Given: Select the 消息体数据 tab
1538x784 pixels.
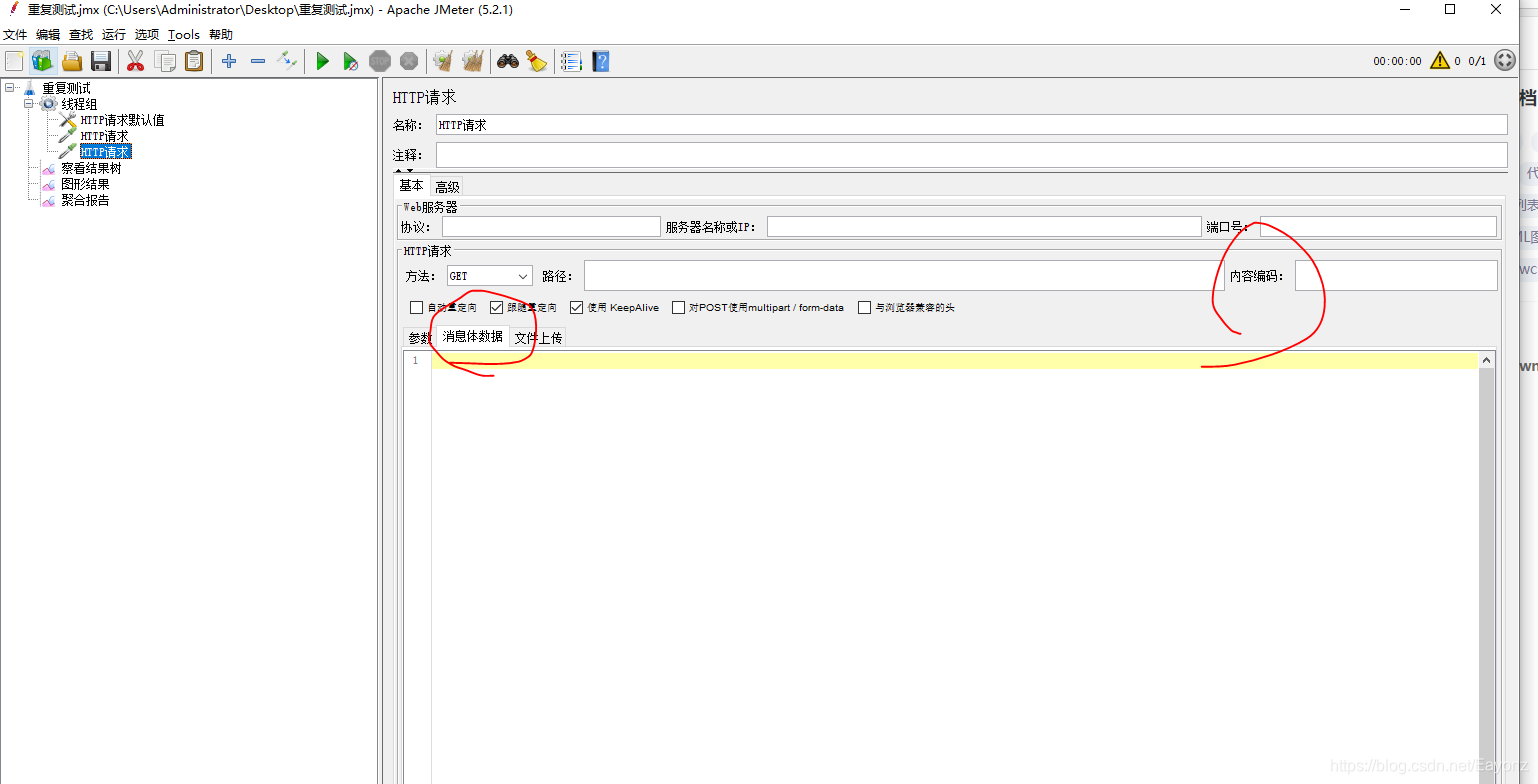Looking at the screenshot, I should pyautogui.click(x=473, y=336).
